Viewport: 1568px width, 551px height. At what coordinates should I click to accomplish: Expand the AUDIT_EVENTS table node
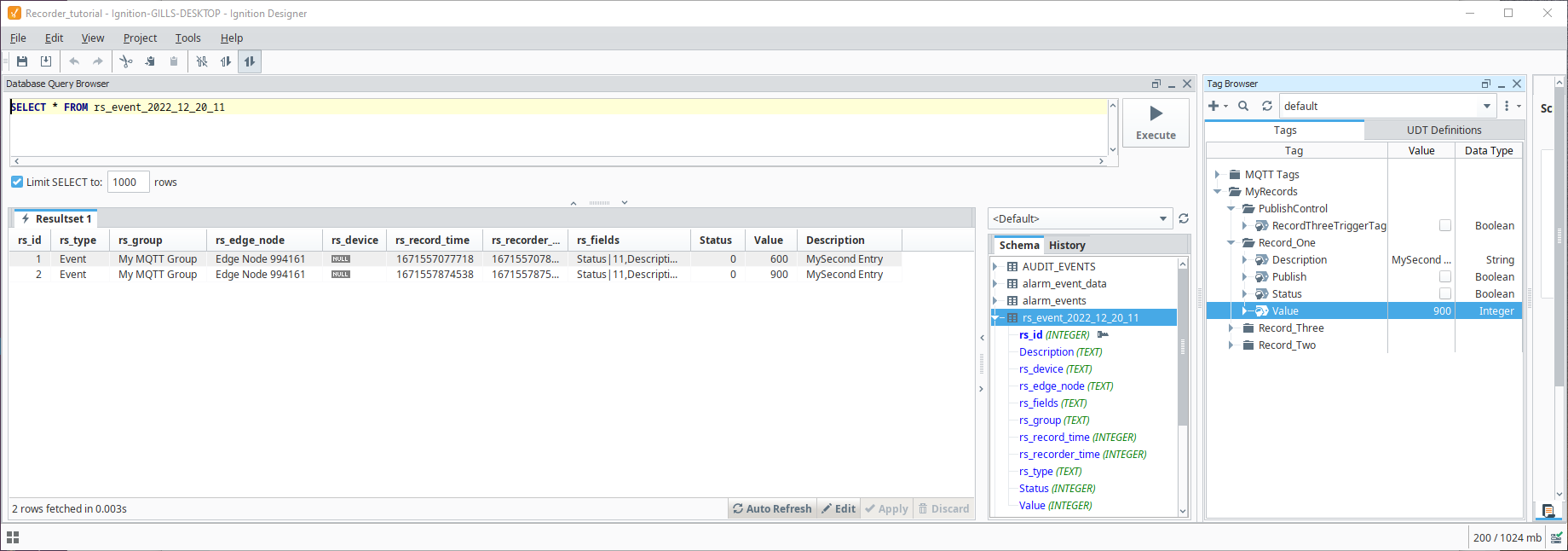click(x=994, y=266)
